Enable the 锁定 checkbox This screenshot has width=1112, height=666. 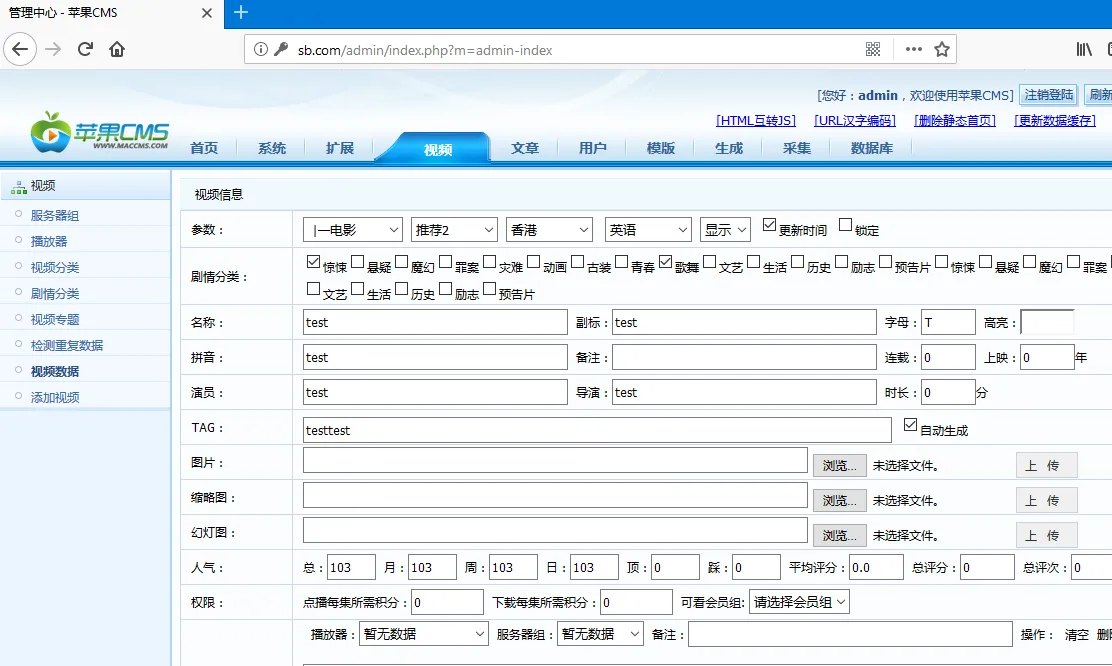coord(845,225)
